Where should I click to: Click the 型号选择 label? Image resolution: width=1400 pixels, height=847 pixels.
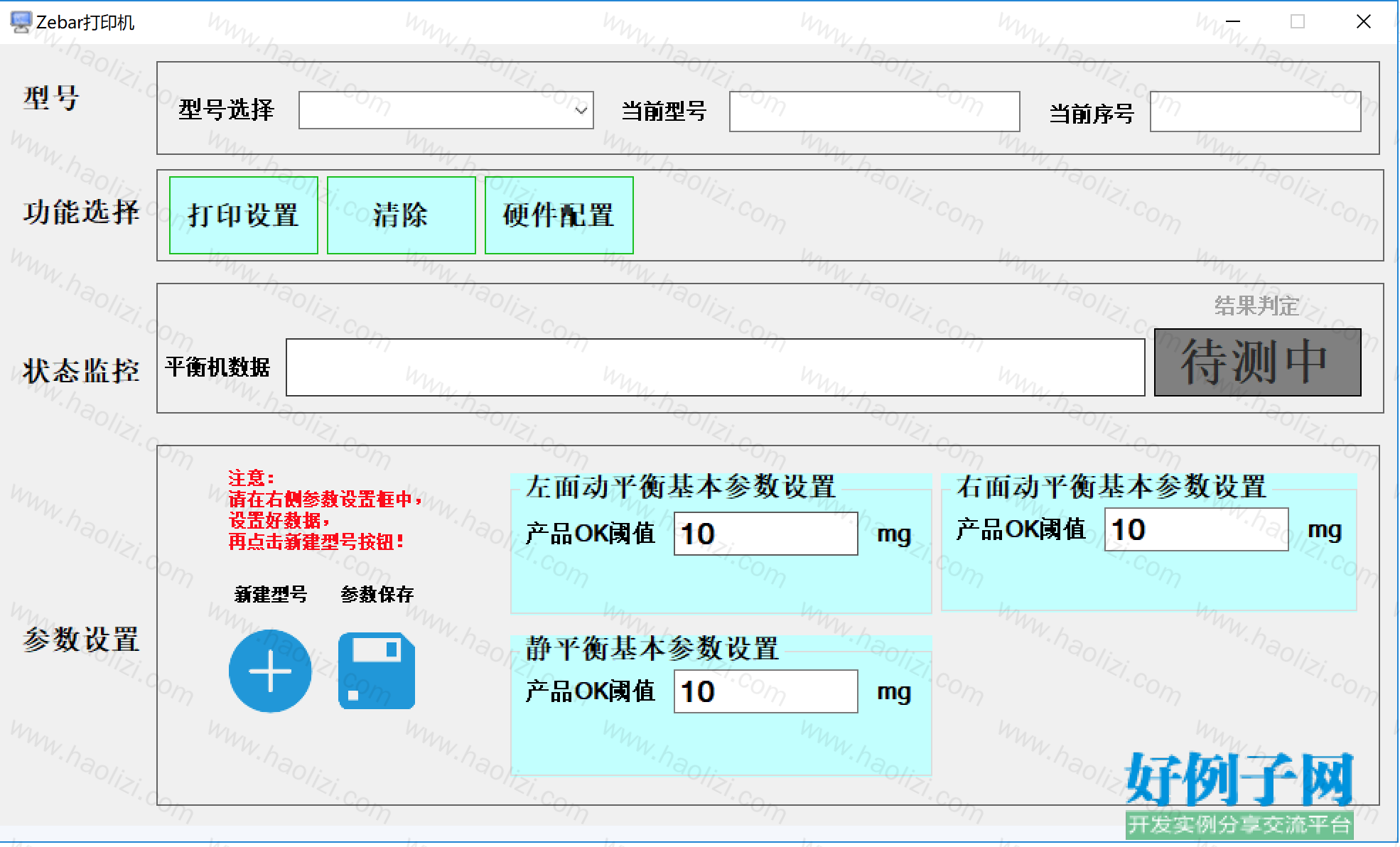[x=226, y=109]
